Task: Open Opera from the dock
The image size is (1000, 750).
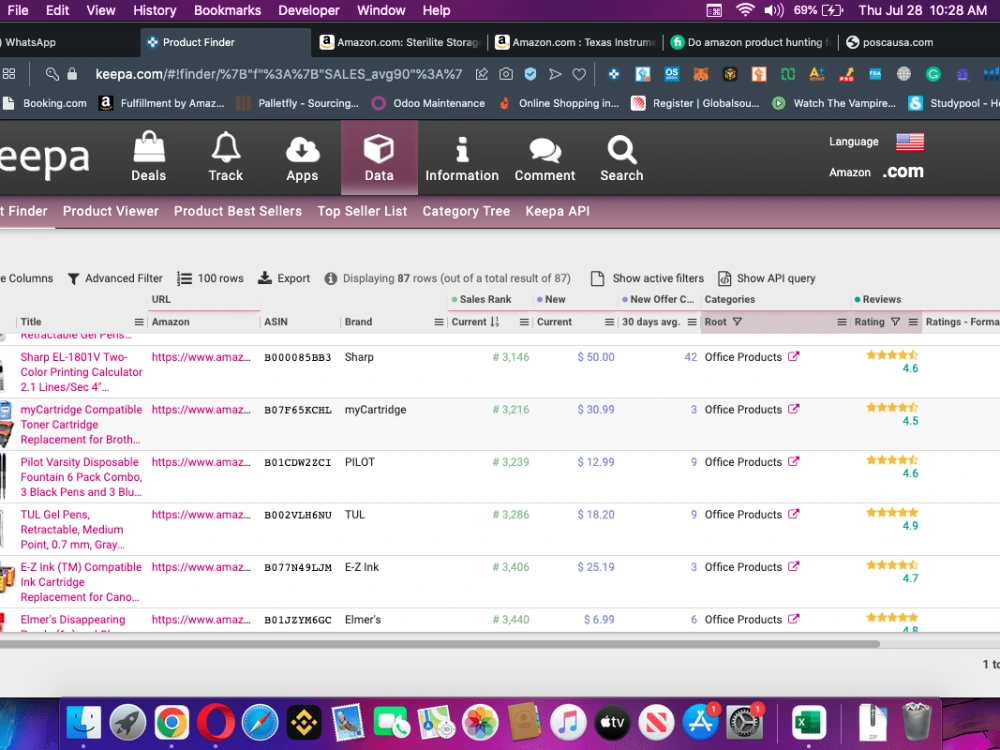Action: tap(216, 723)
